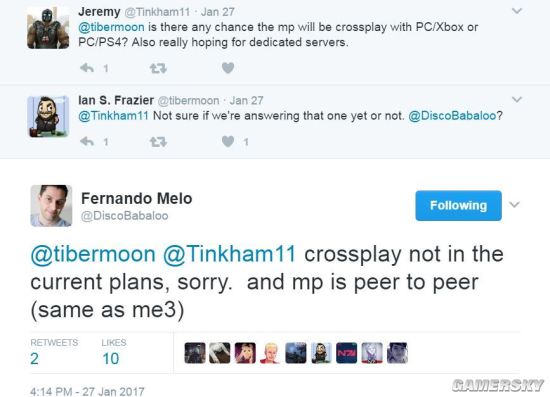Viewport: 550px width, 397px height.
Task: Reply to Jeremy's crossplay question tweet
Action: [87, 68]
